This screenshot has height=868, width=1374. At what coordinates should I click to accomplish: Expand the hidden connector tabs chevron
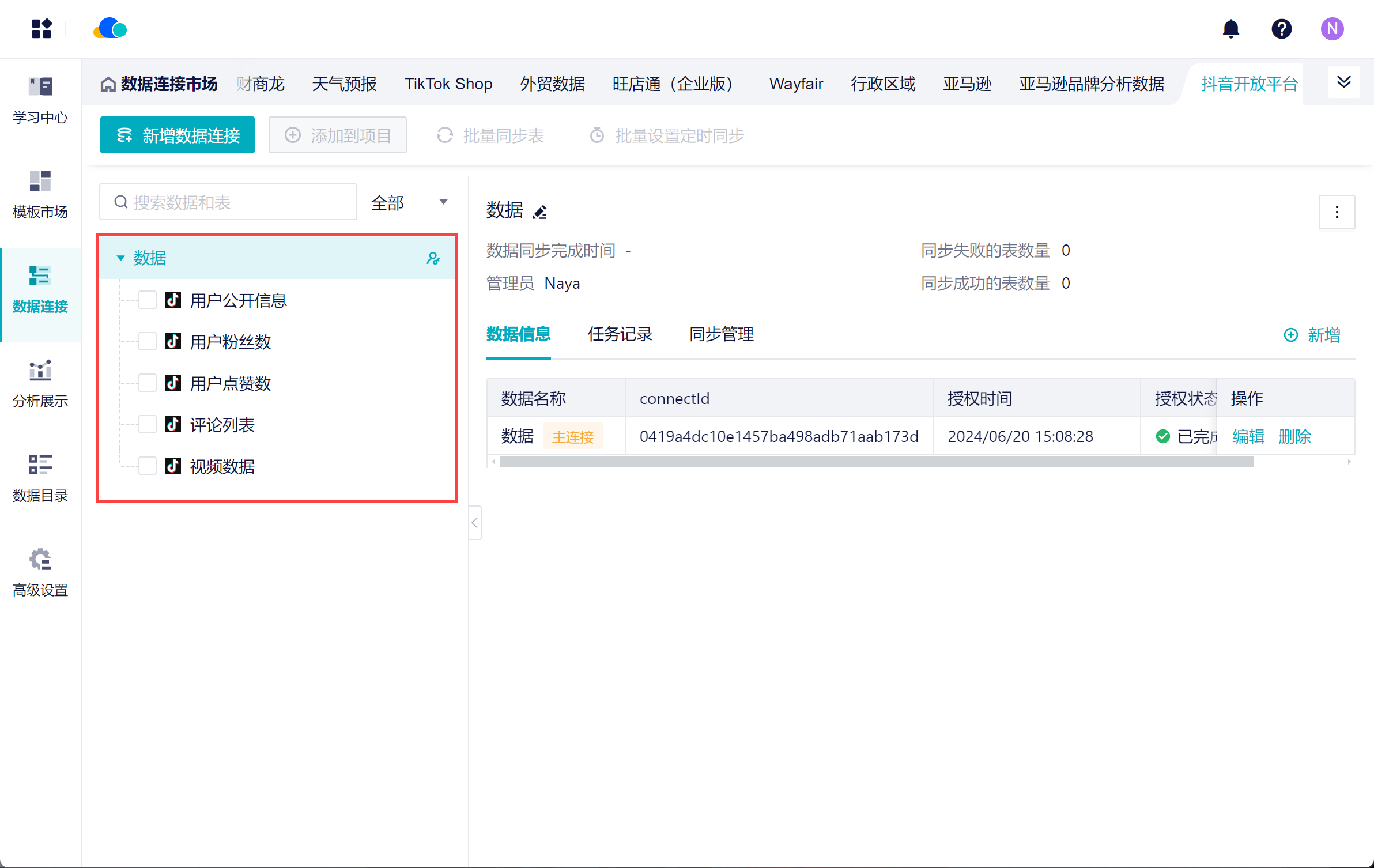click(1343, 82)
